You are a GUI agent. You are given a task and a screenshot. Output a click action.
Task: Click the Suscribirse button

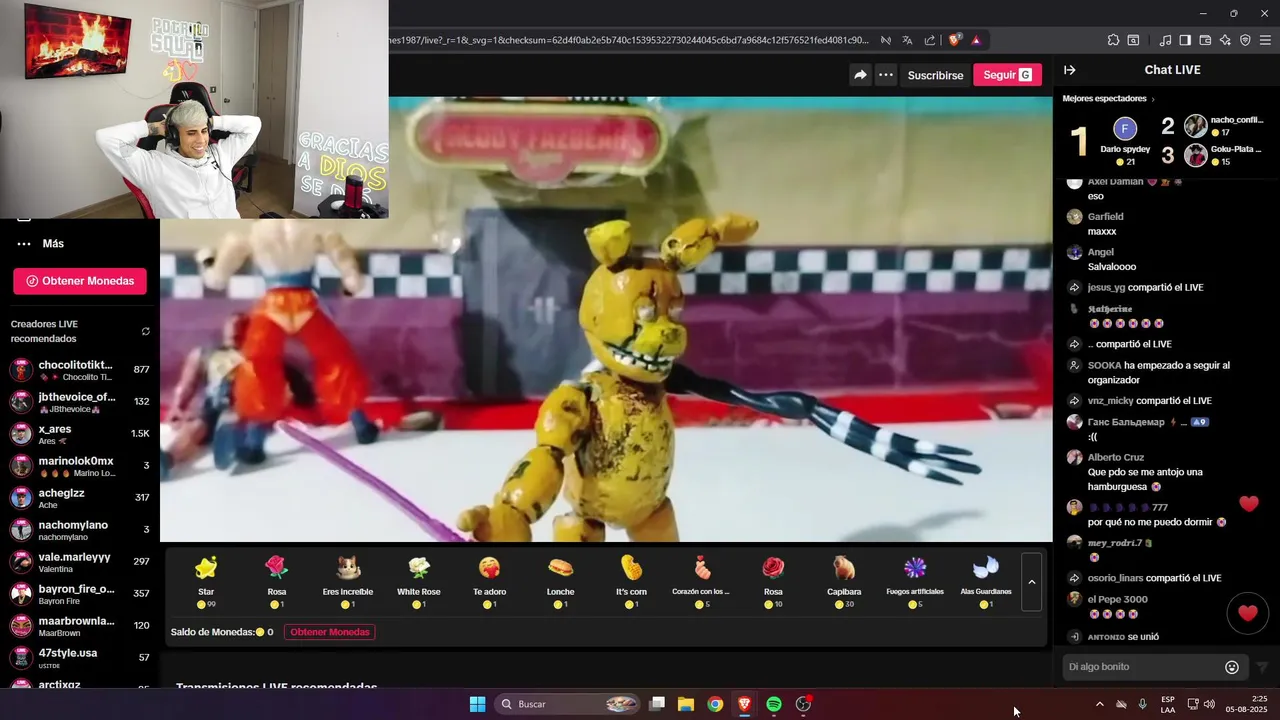(x=935, y=75)
